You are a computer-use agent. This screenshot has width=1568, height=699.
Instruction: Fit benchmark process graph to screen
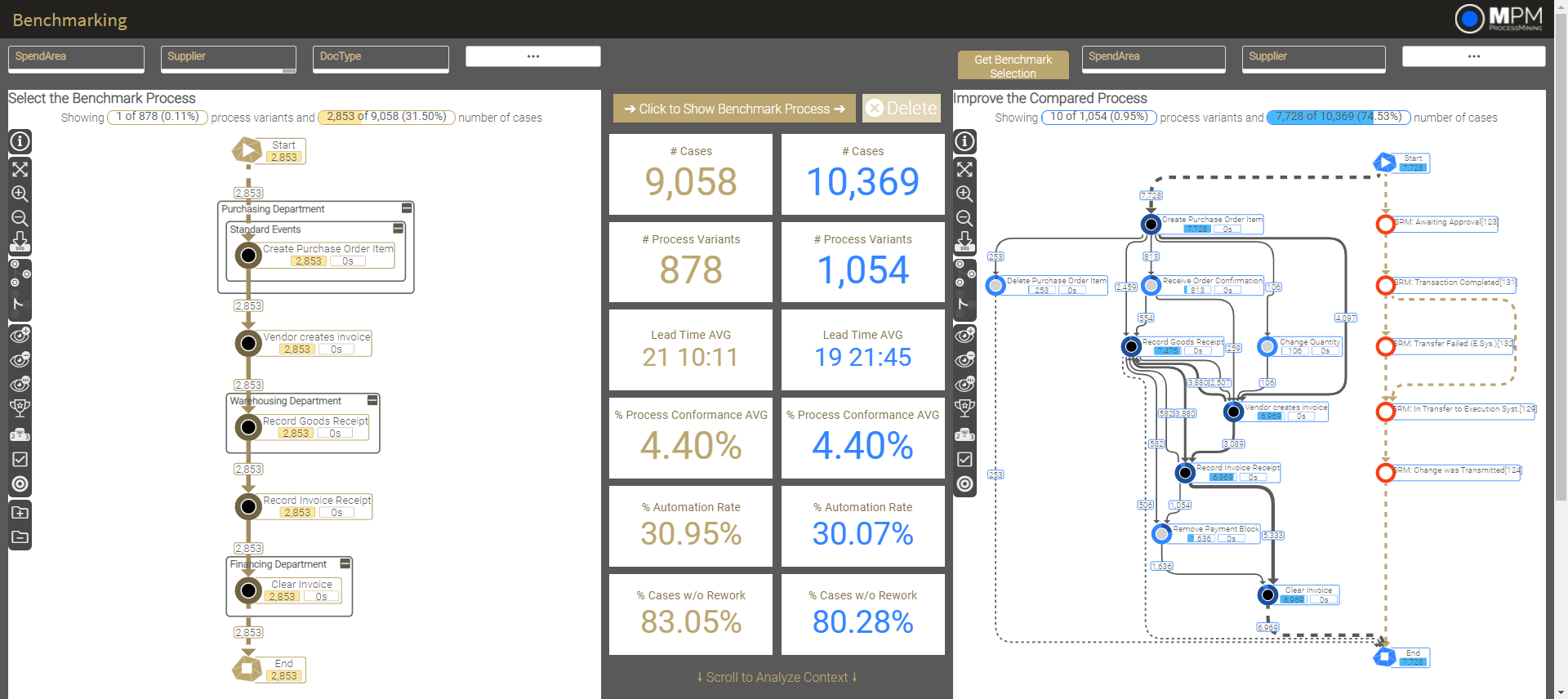(20, 169)
